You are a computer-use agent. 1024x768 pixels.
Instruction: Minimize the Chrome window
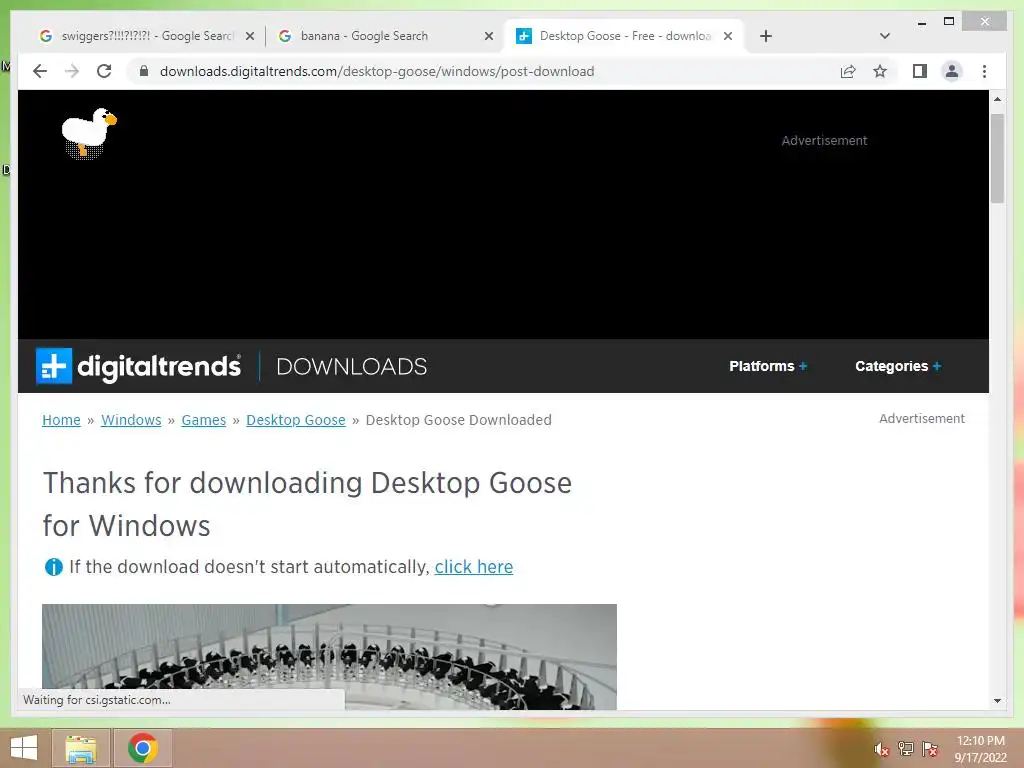coord(921,22)
